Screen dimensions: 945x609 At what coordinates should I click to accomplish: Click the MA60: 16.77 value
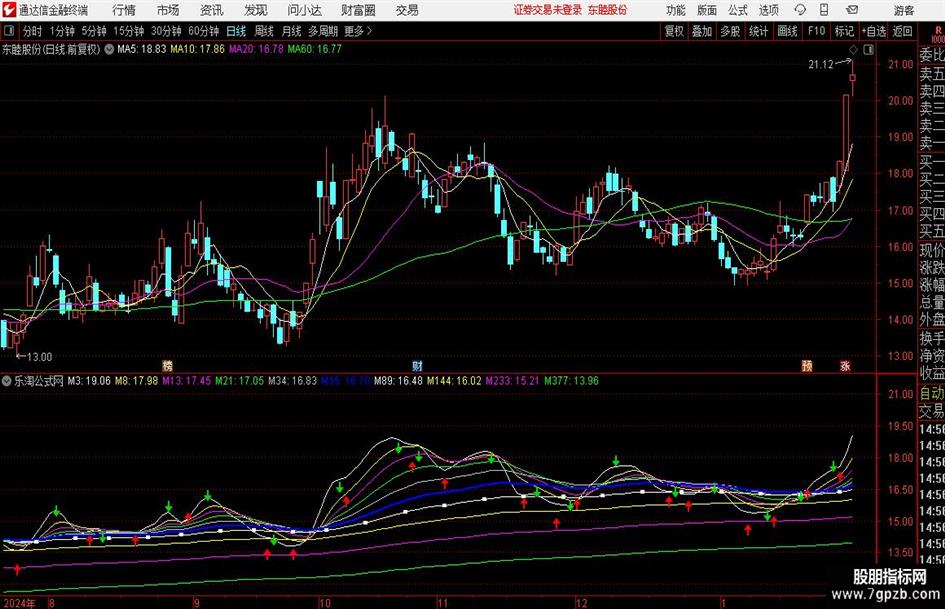point(315,49)
